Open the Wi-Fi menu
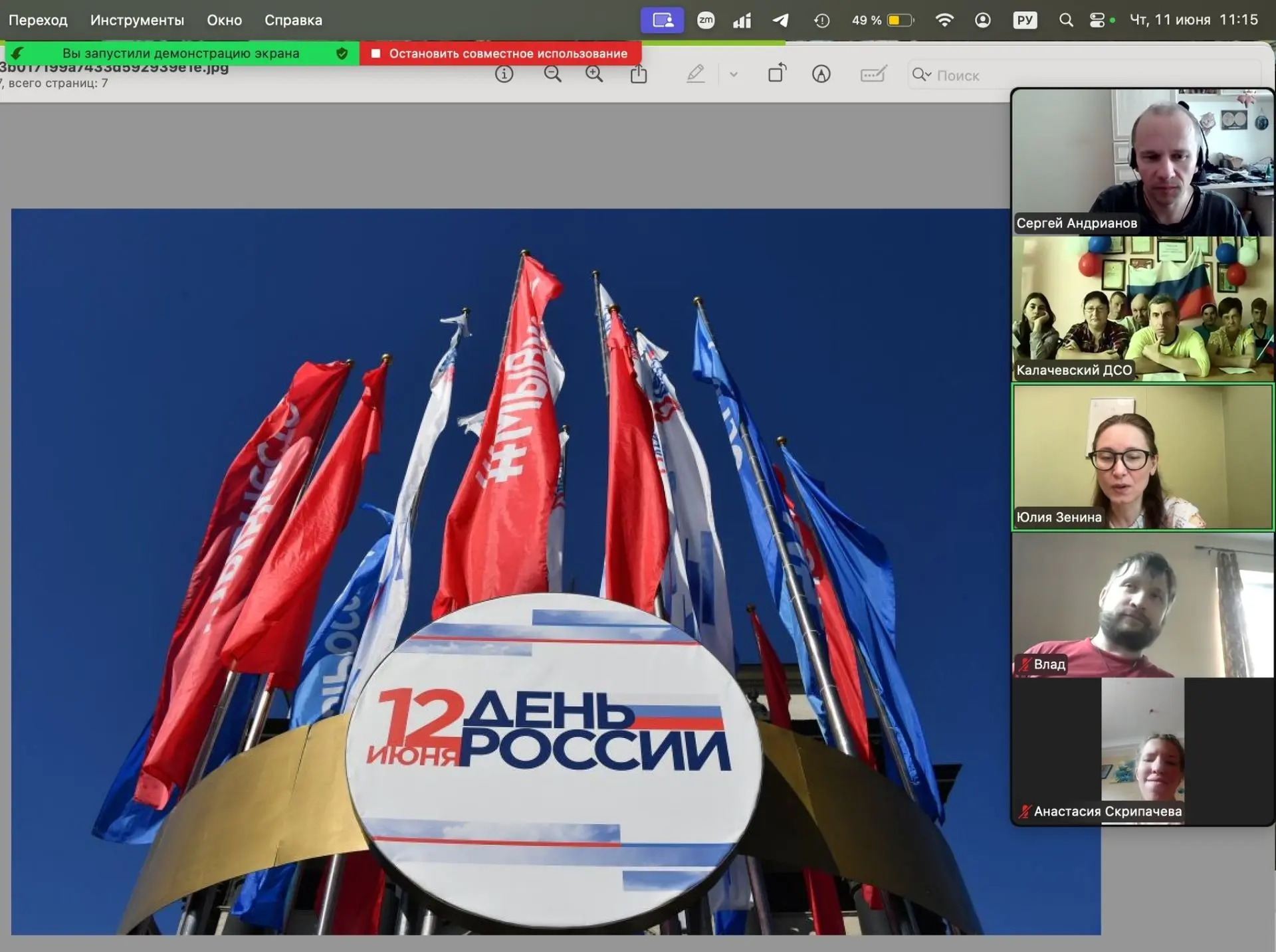This screenshot has height=952, width=1276. 944,20
